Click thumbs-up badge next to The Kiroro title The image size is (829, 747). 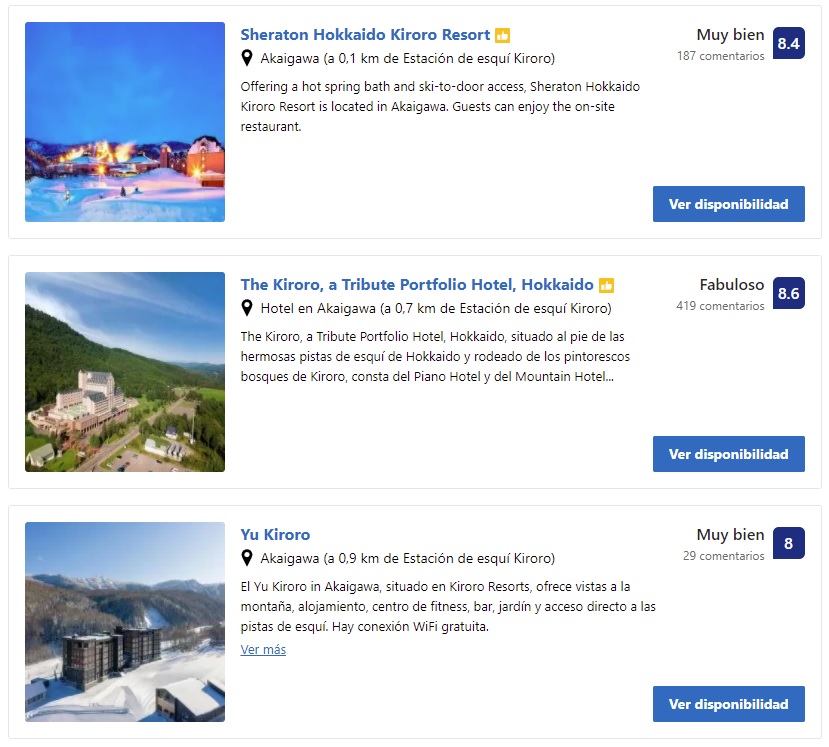[x=606, y=285]
